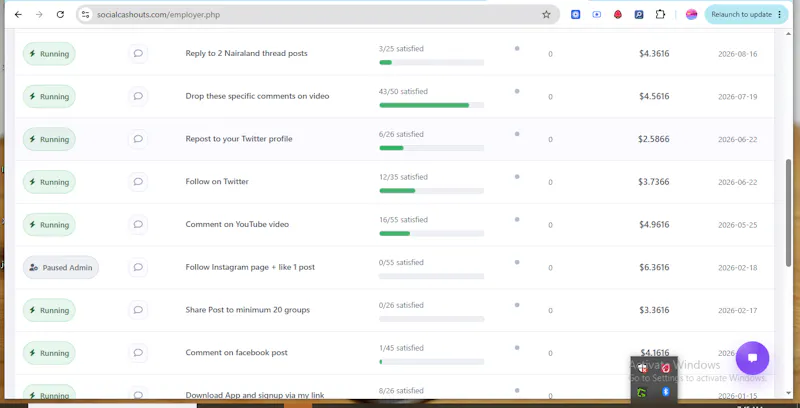Open job Comment on facebook post
Image resolution: width=800 pixels, height=408 pixels.
(x=236, y=353)
